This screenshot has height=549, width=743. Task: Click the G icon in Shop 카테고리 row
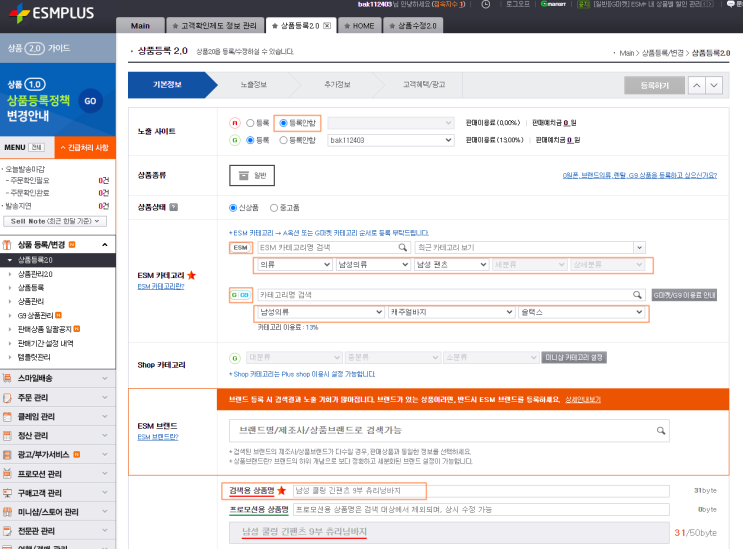pos(235,358)
